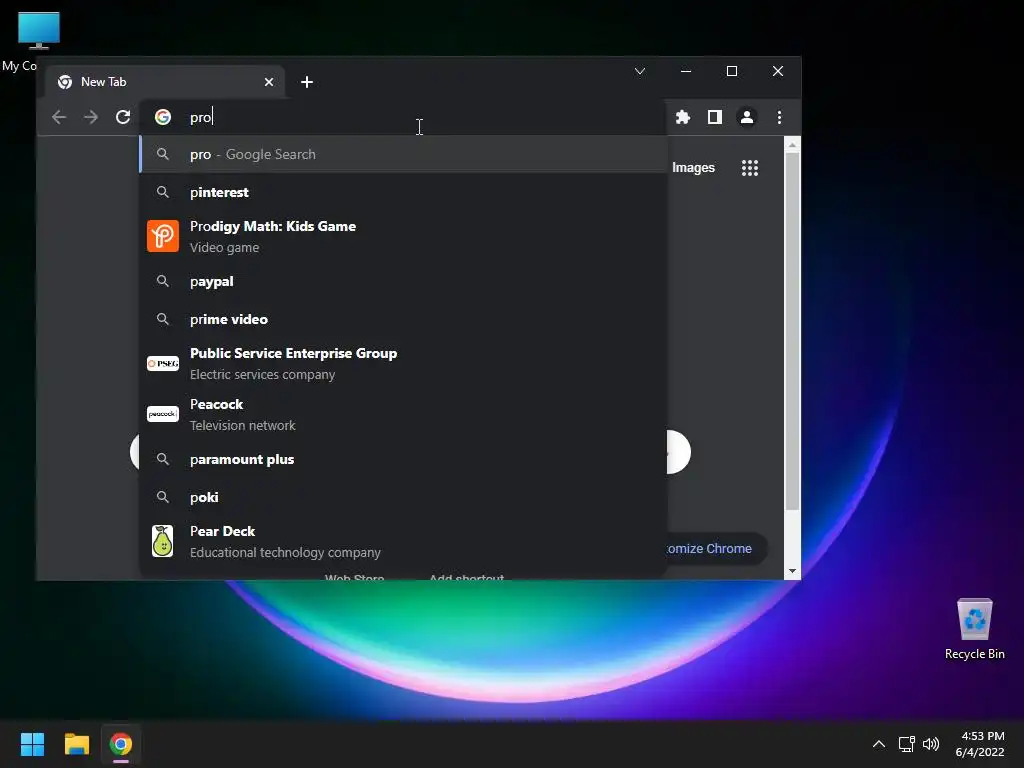Click the browser back arrow
This screenshot has width=1024, height=768.
point(59,118)
